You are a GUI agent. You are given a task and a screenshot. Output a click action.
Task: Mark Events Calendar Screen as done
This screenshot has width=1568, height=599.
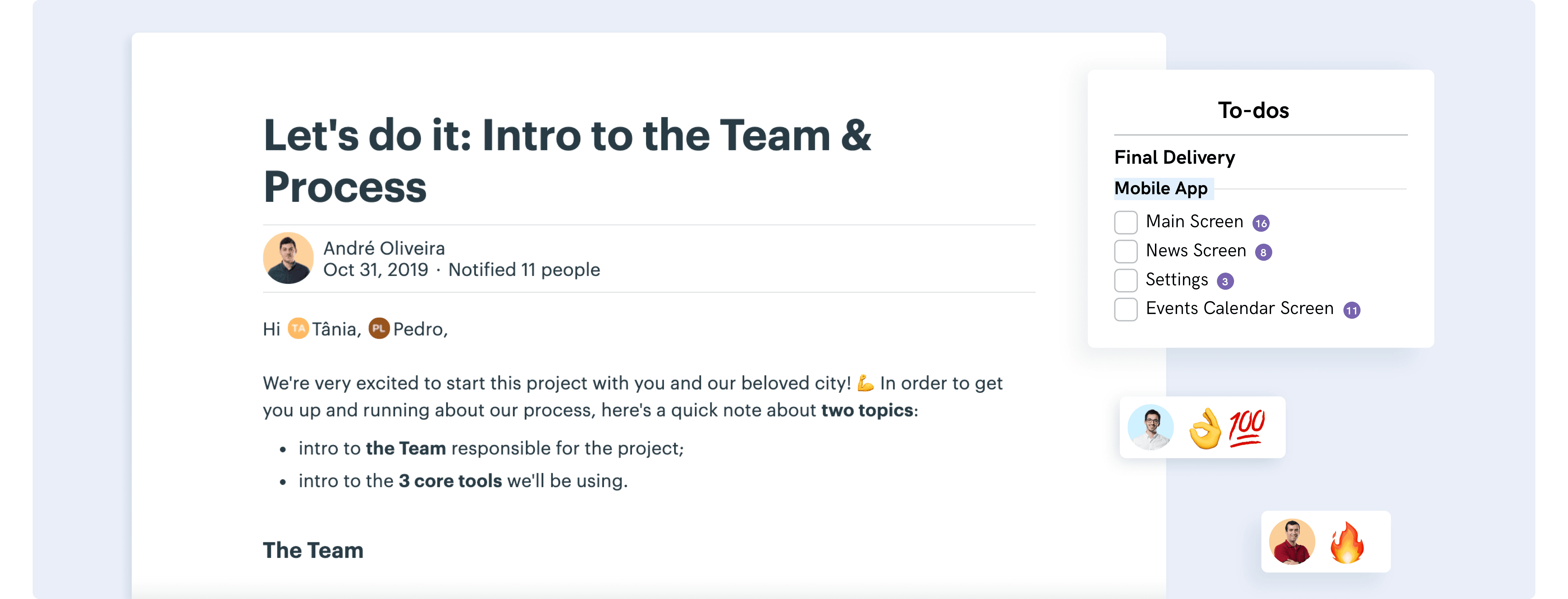(x=1126, y=309)
